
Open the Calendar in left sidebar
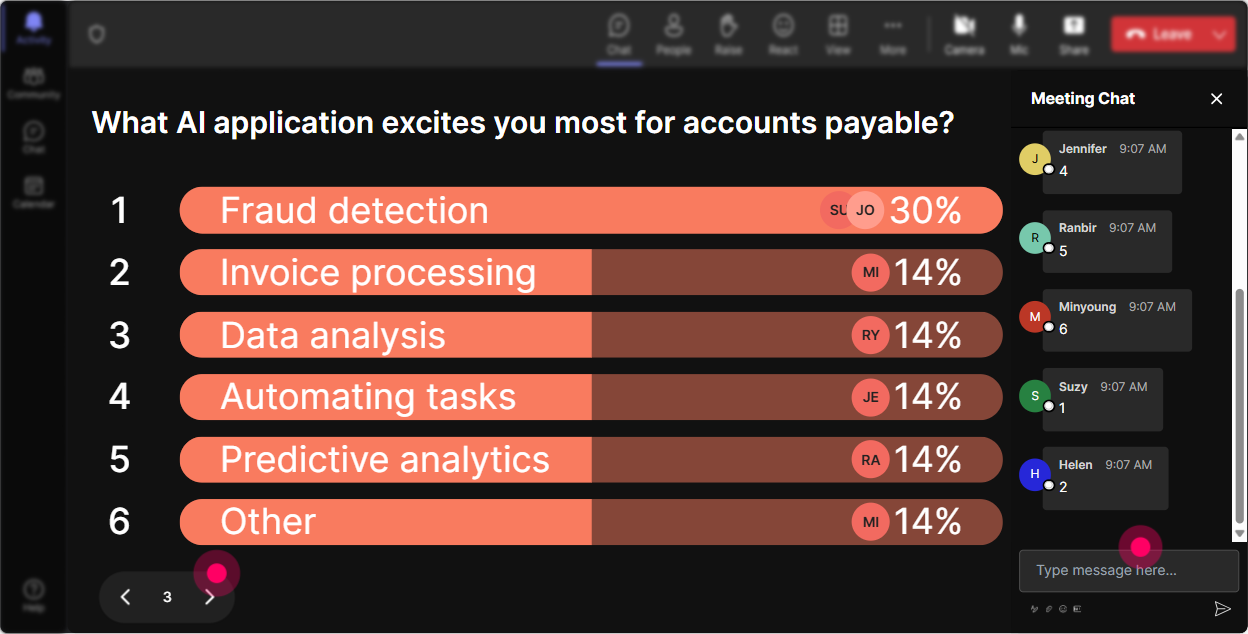(33, 191)
